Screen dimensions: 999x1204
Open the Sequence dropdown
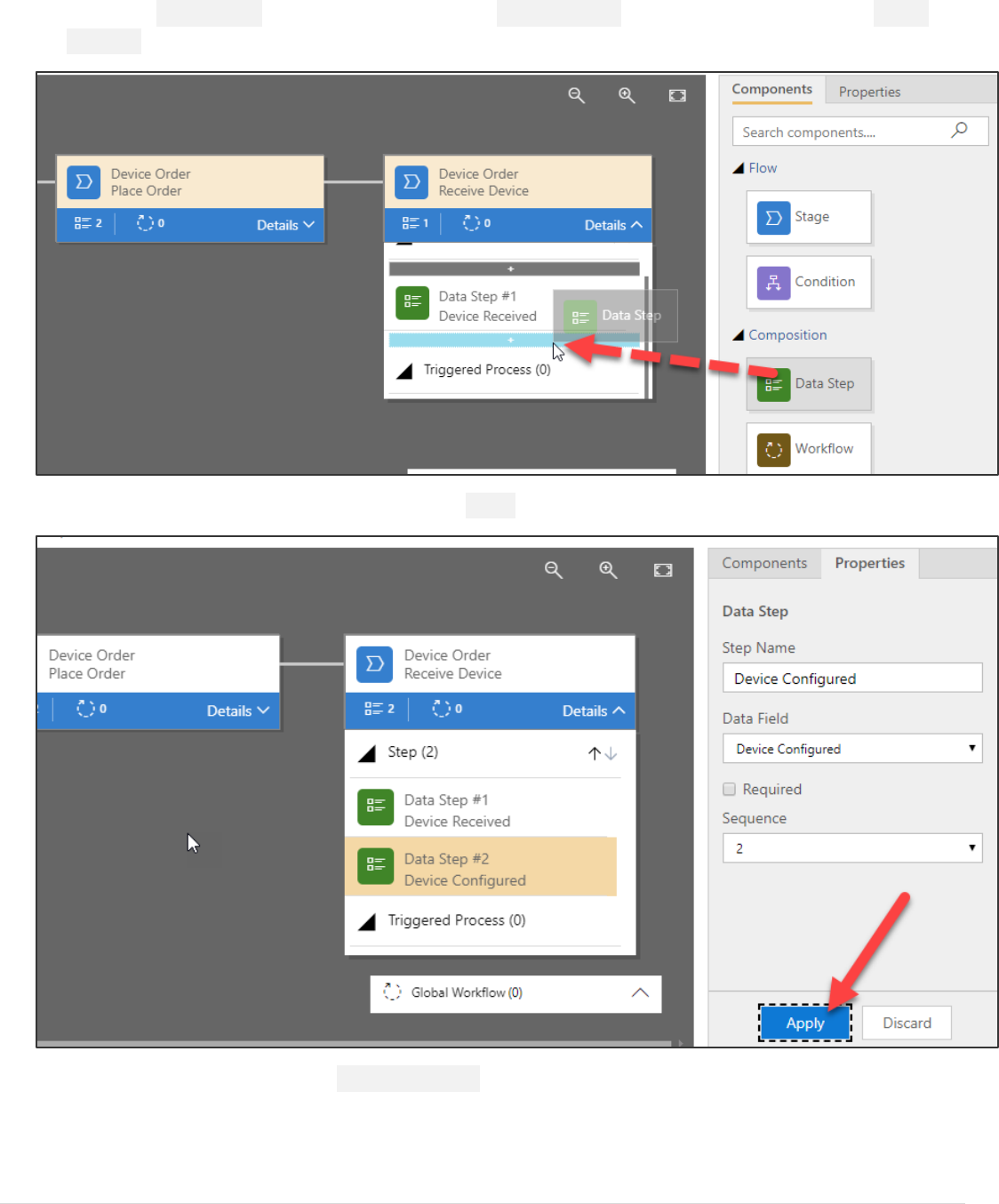[x=852, y=848]
